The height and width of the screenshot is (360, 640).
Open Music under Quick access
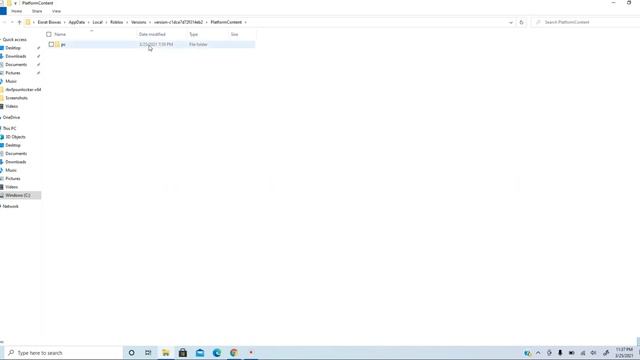pos(11,81)
